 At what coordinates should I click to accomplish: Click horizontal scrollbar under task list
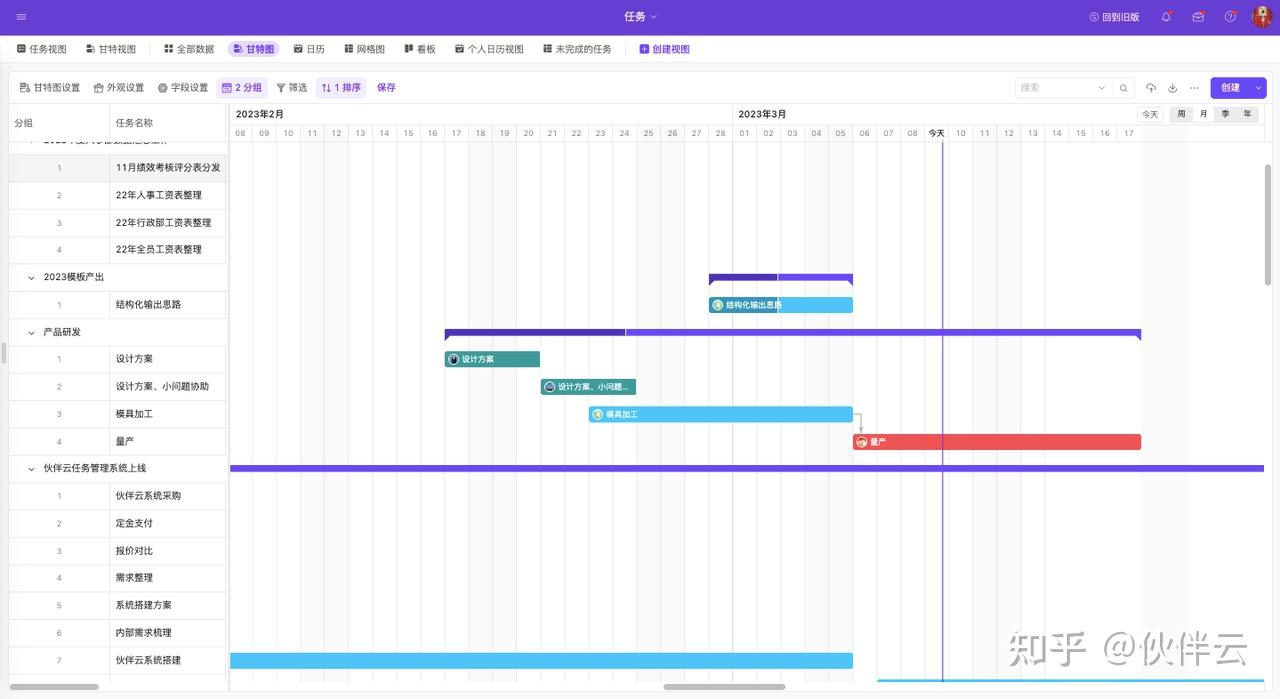click(54, 687)
